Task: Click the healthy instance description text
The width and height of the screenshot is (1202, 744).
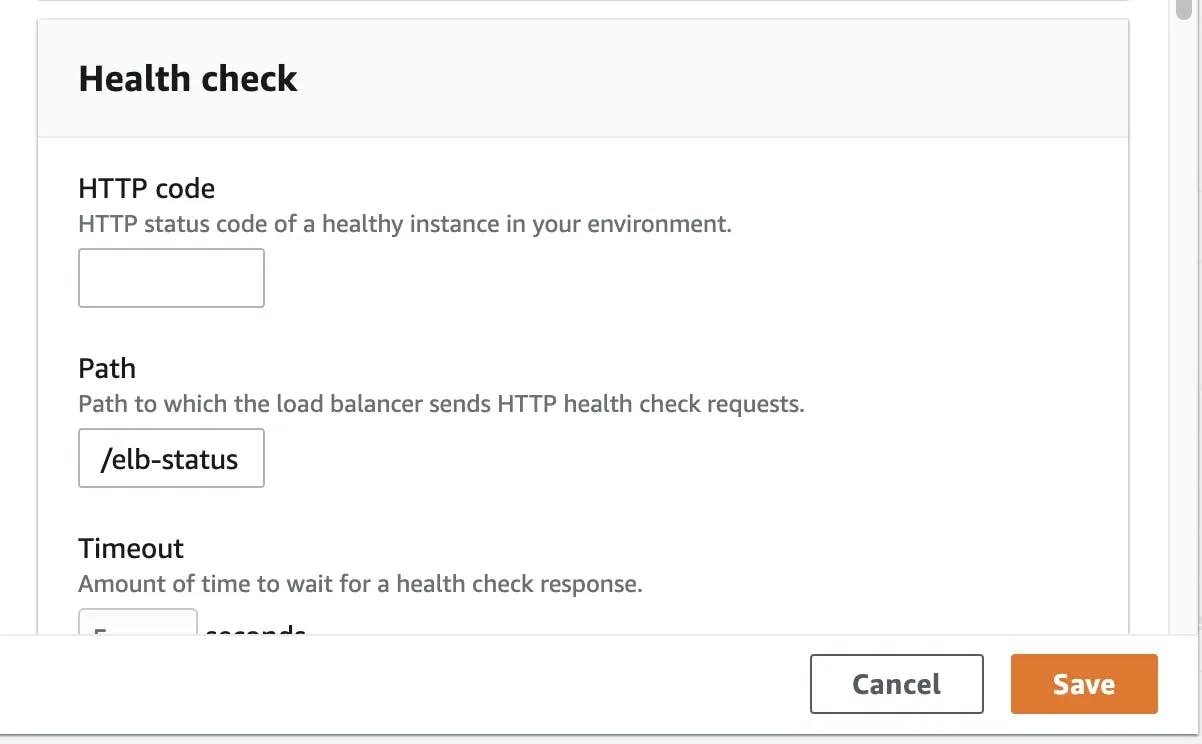Action: 404,223
